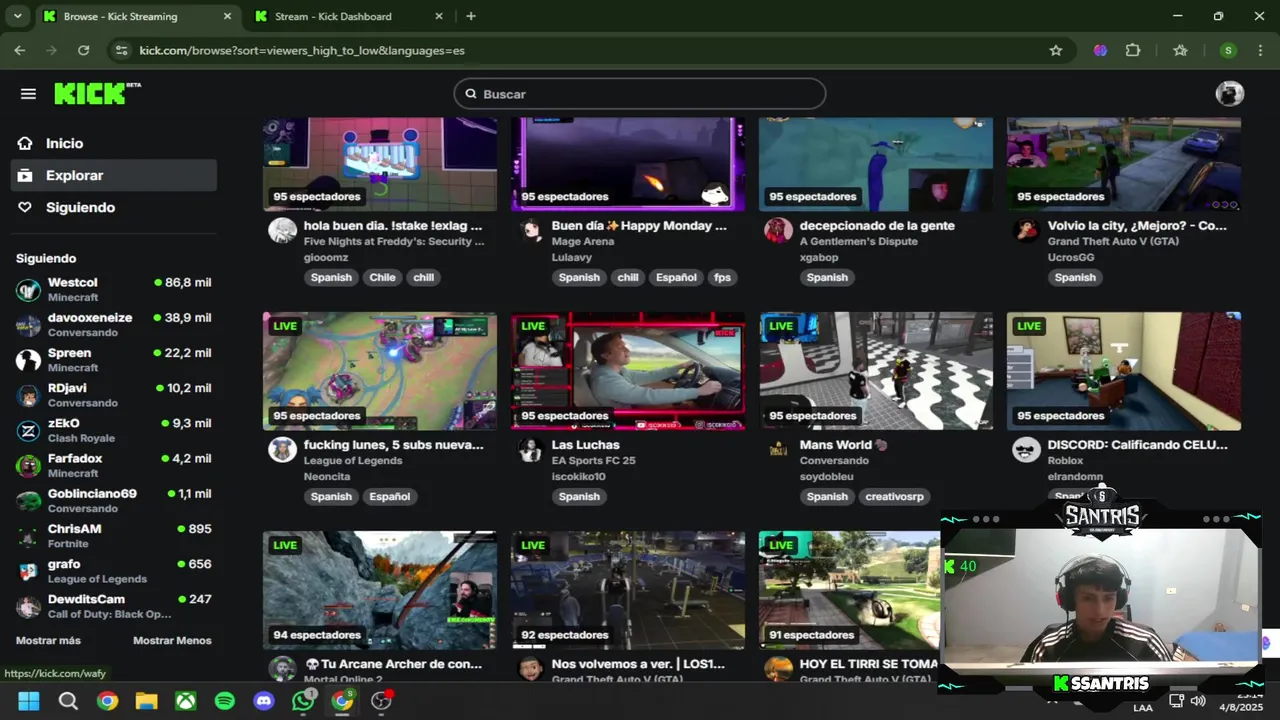Focus the Buscar search field

(640, 94)
